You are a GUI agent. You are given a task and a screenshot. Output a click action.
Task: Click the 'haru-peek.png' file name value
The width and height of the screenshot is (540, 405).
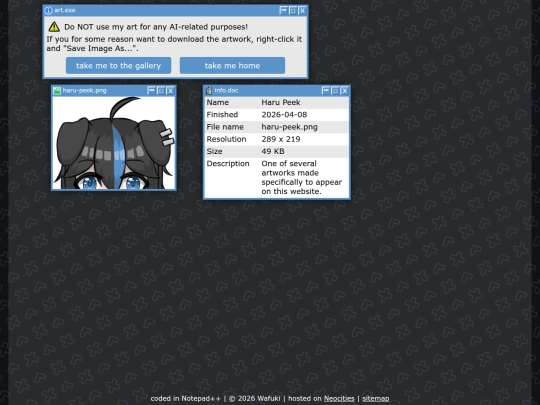pos(289,127)
